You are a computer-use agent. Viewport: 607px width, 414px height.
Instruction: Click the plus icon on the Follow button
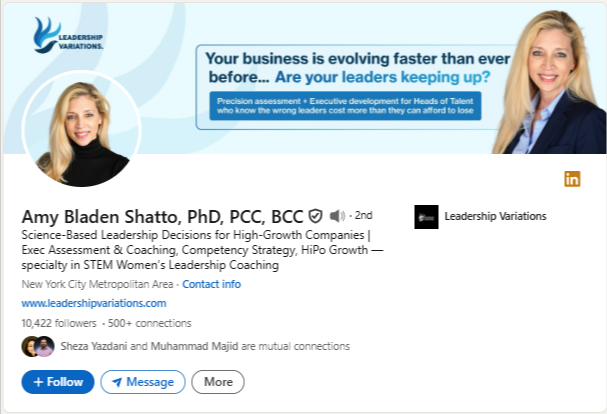point(38,382)
